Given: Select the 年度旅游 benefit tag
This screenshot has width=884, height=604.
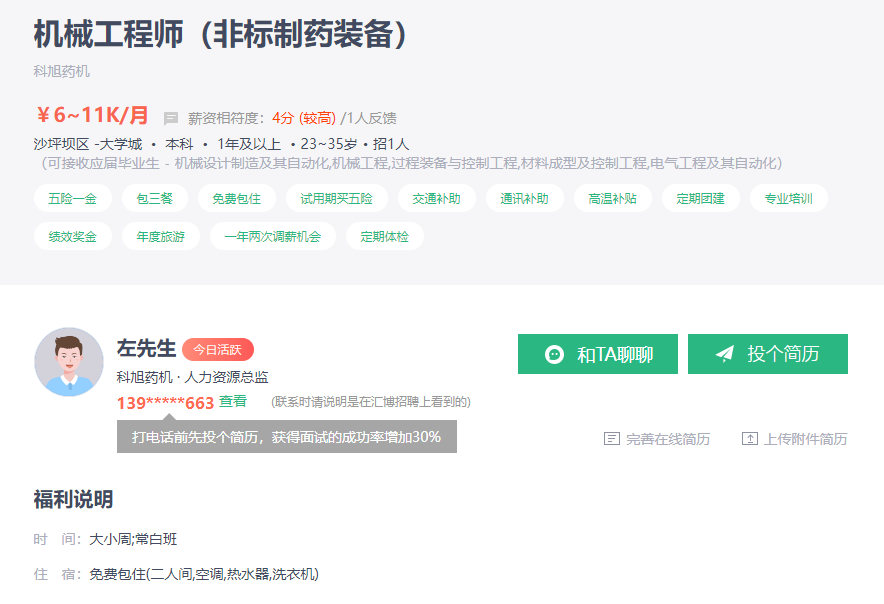Looking at the screenshot, I should tap(161, 236).
